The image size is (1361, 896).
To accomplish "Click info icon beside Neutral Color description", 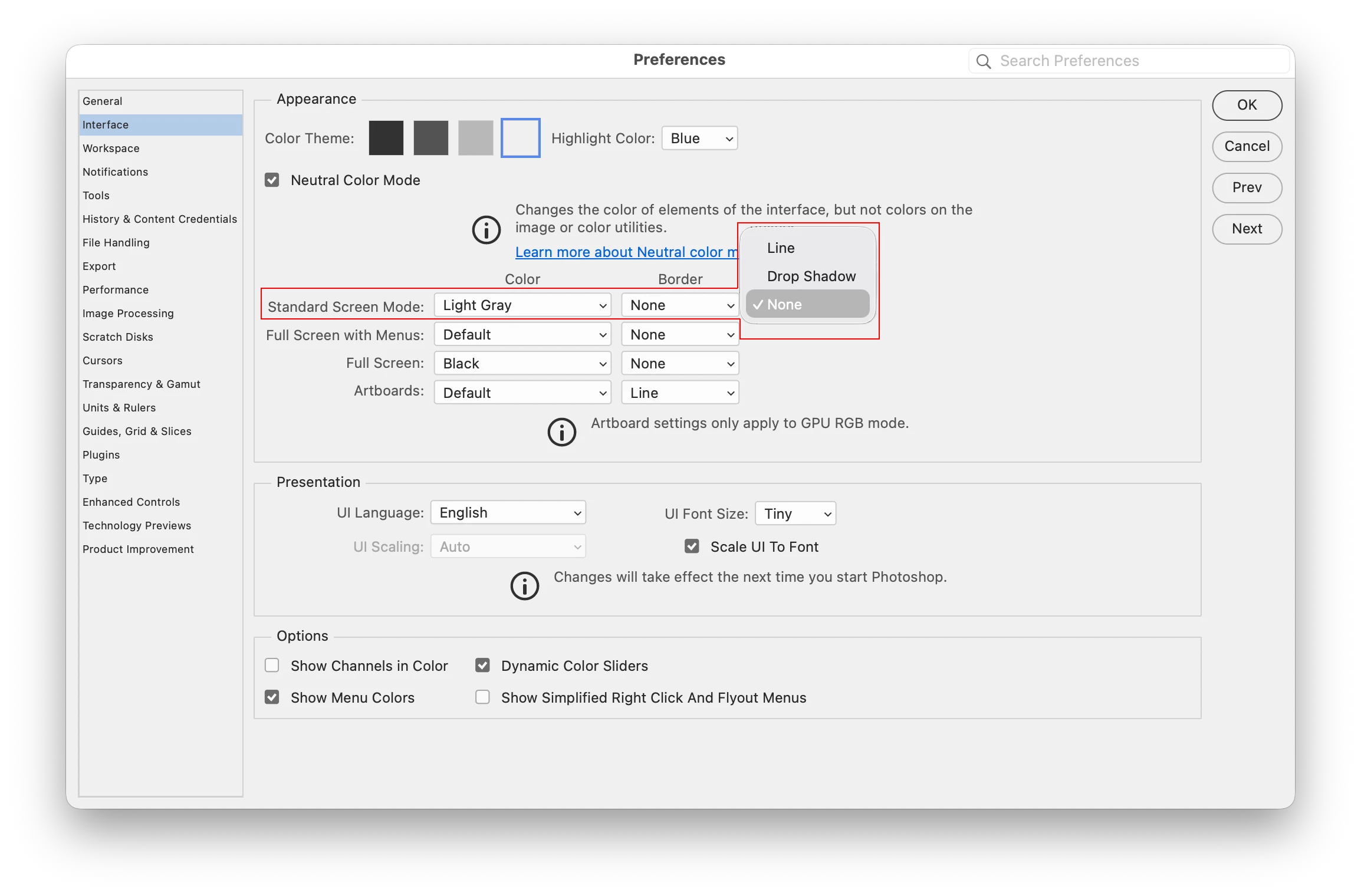I will (x=486, y=229).
